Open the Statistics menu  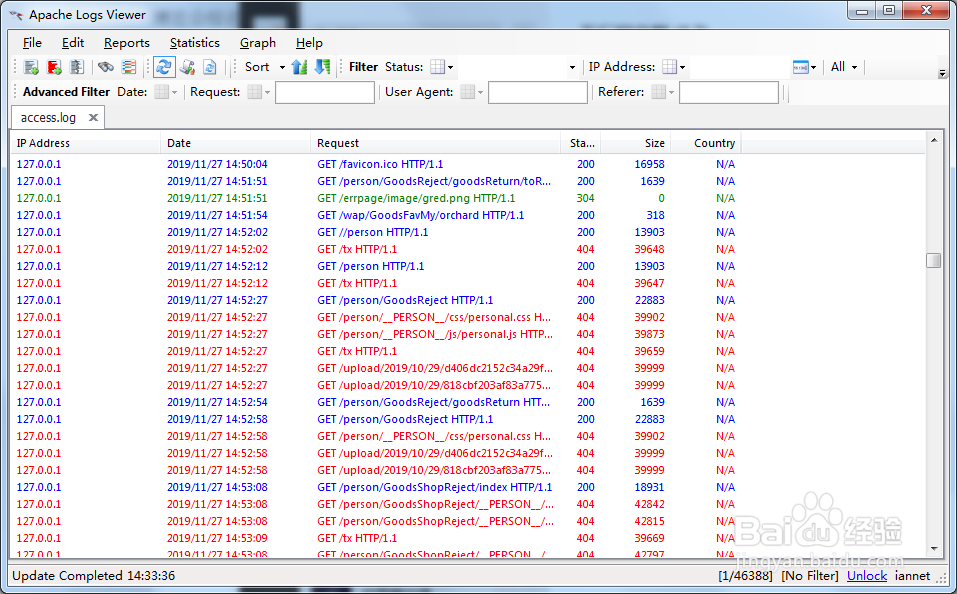tap(194, 42)
